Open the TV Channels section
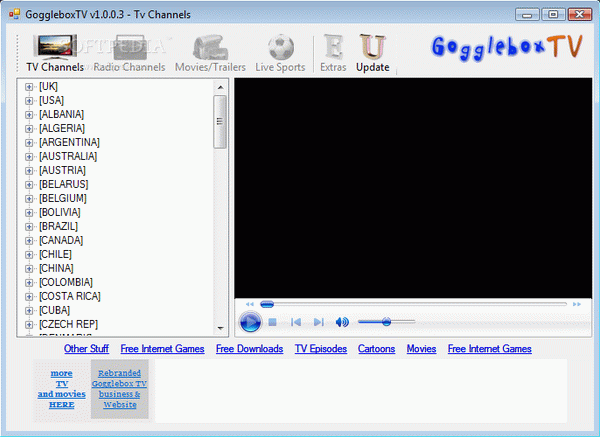Viewport: 600px width, 437px height. point(55,53)
